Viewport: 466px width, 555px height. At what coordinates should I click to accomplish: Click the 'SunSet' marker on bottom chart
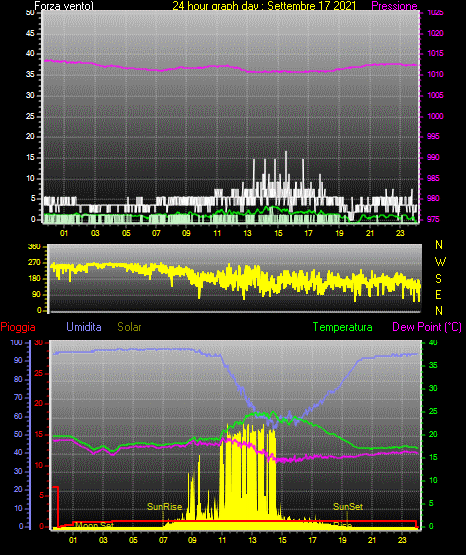(x=348, y=507)
